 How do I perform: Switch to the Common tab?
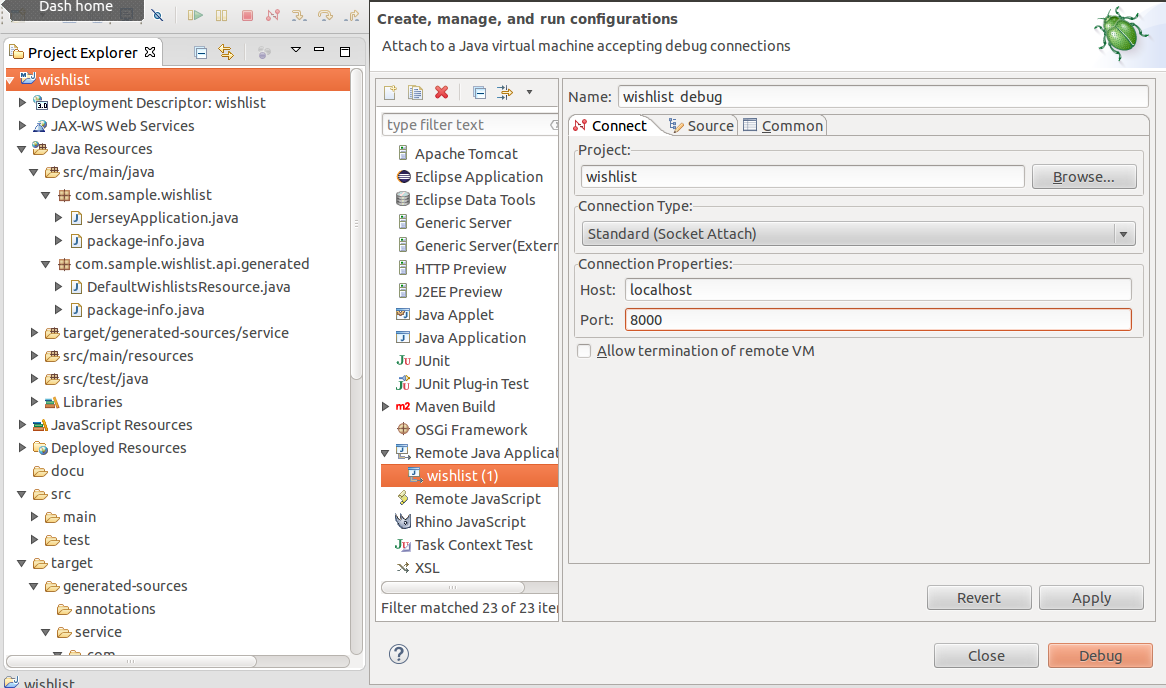coord(784,126)
